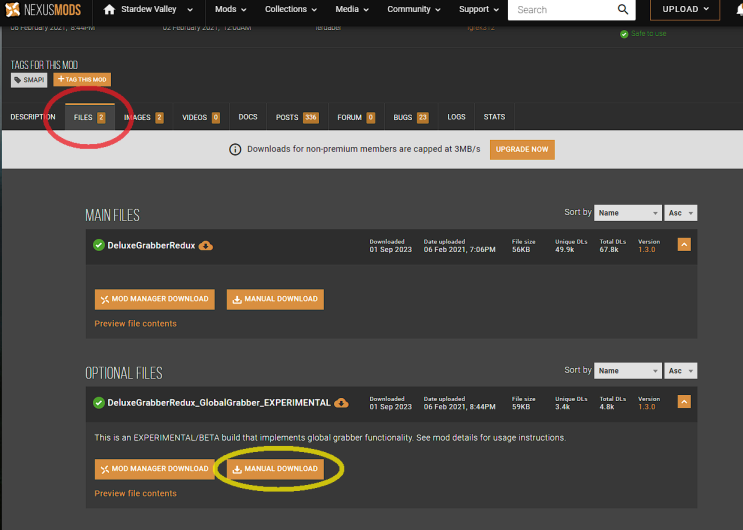743x530 pixels.
Task: Click Manual Download for DeluxeGrabberRedux main file
Action: coord(275,299)
